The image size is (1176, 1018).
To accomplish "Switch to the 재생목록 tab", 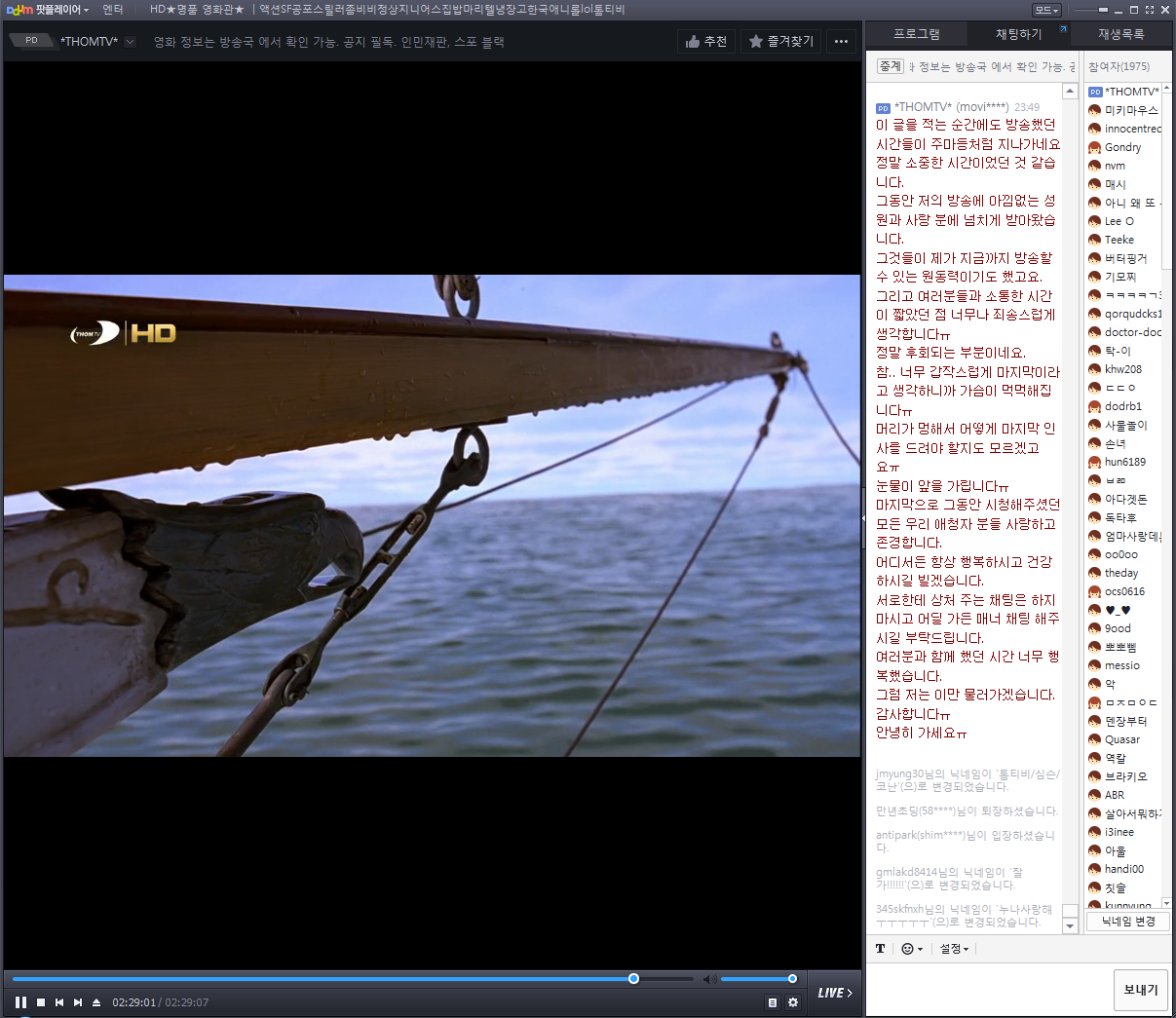I will pos(1121,34).
